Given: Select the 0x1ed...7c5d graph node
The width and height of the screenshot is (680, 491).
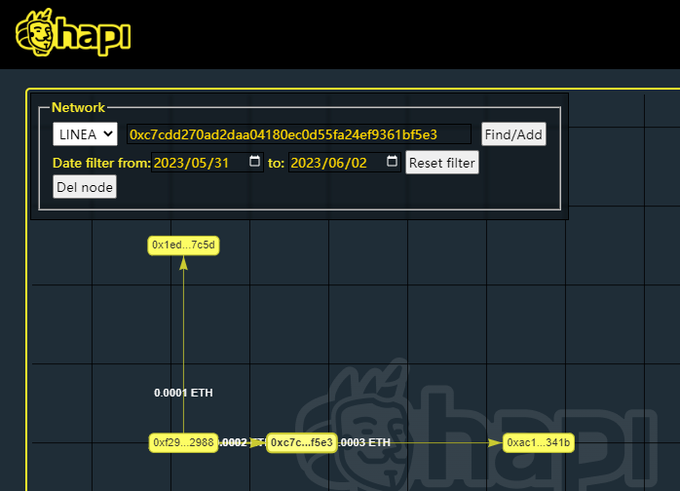Looking at the screenshot, I should point(183,245).
